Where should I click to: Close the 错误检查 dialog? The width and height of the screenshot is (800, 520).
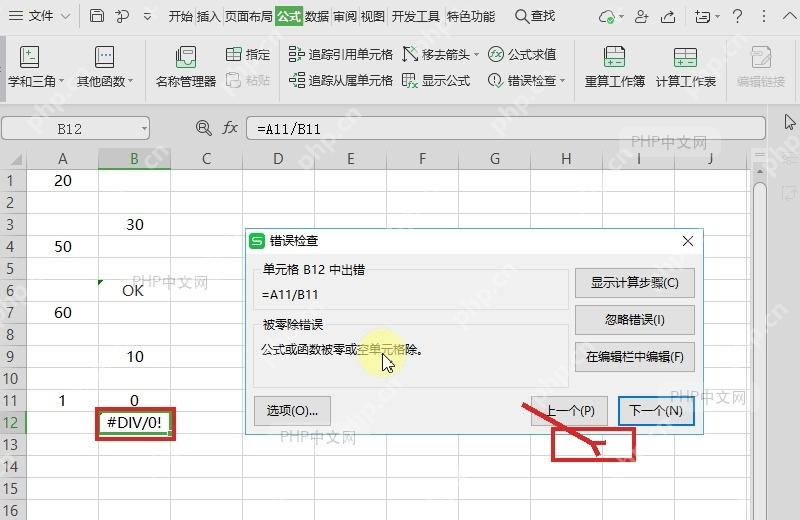[688, 241]
